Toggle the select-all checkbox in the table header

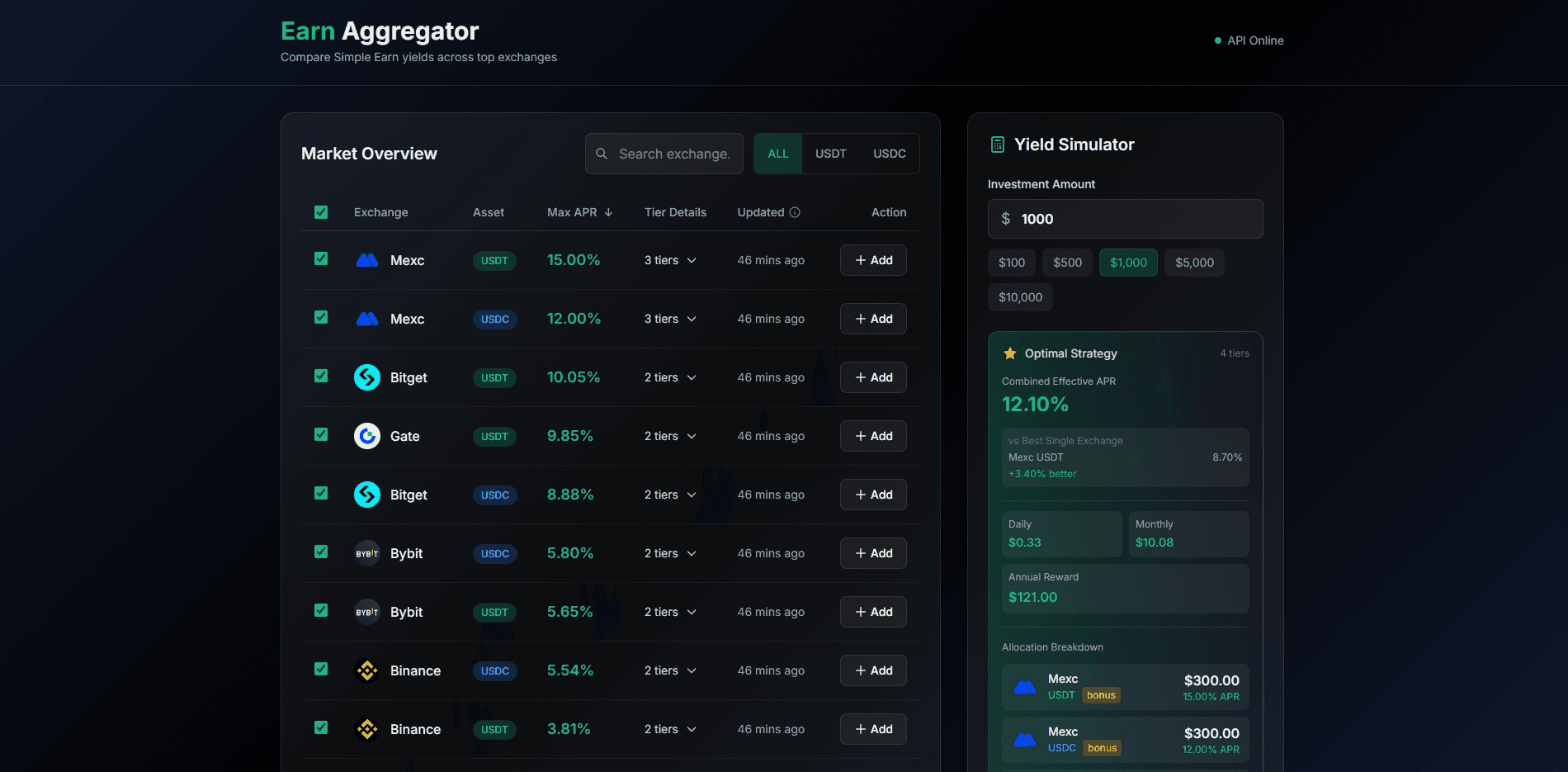pyautogui.click(x=320, y=212)
